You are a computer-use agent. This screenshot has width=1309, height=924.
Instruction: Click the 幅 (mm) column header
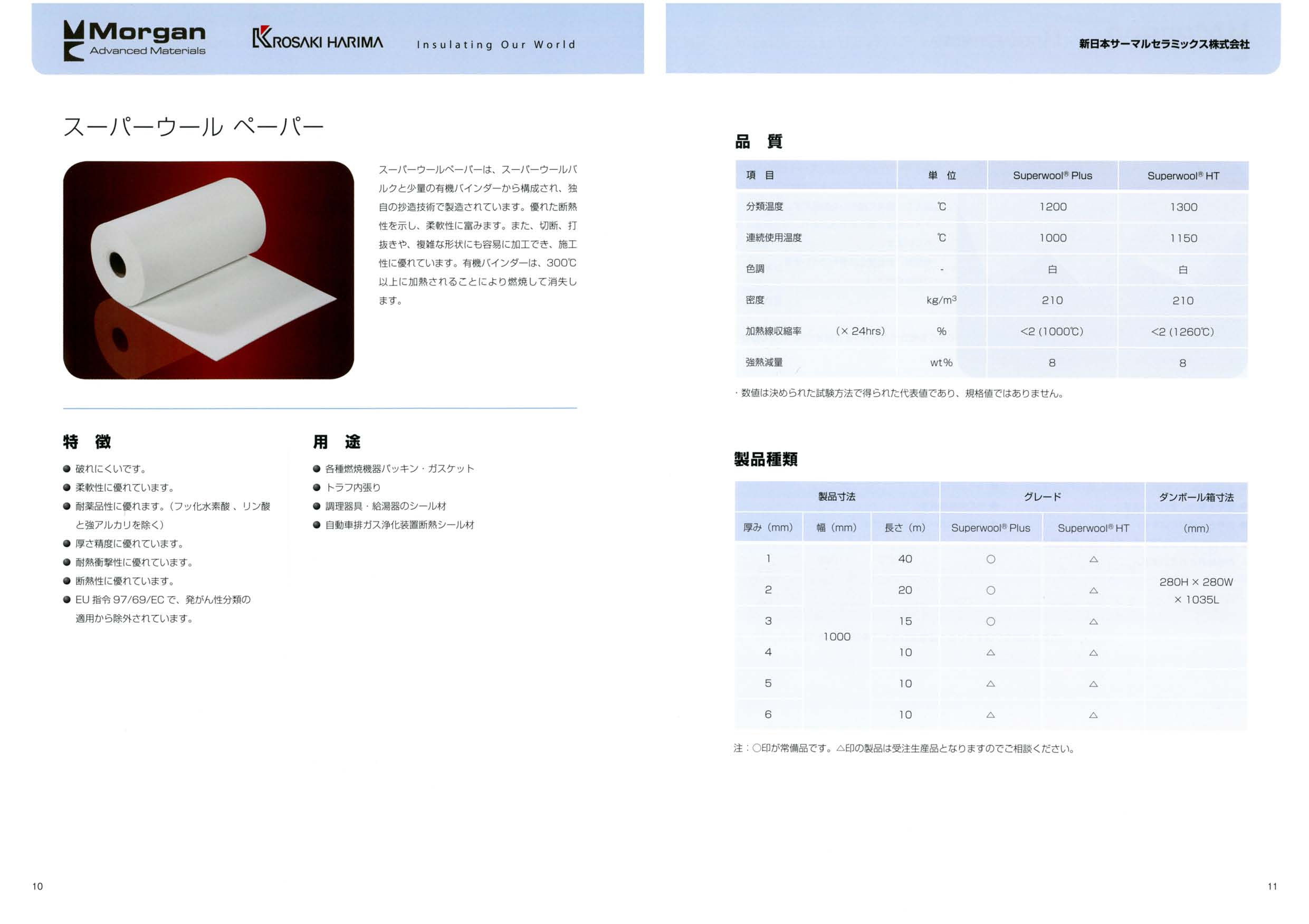[836, 528]
